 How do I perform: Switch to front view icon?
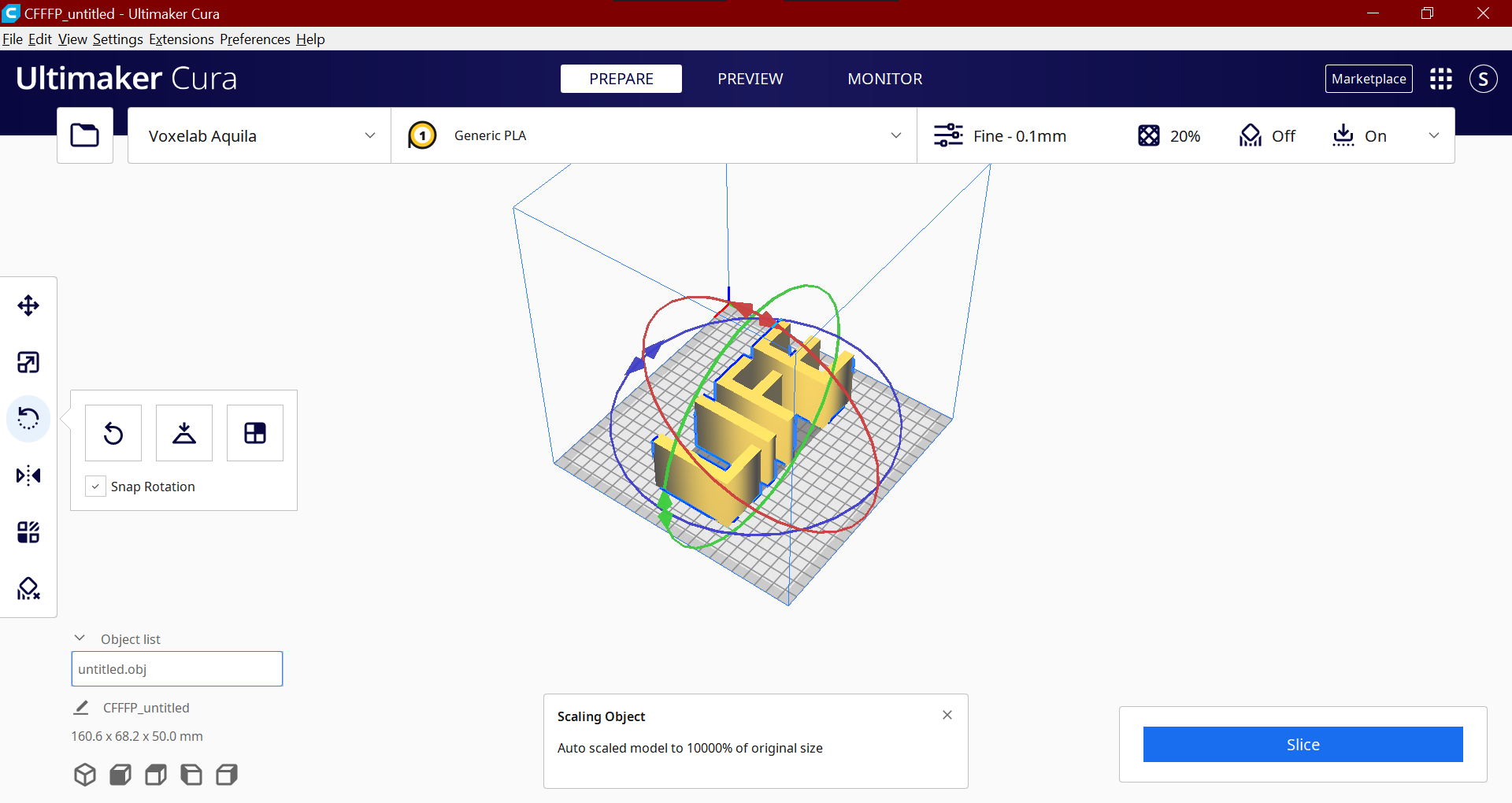pos(120,775)
